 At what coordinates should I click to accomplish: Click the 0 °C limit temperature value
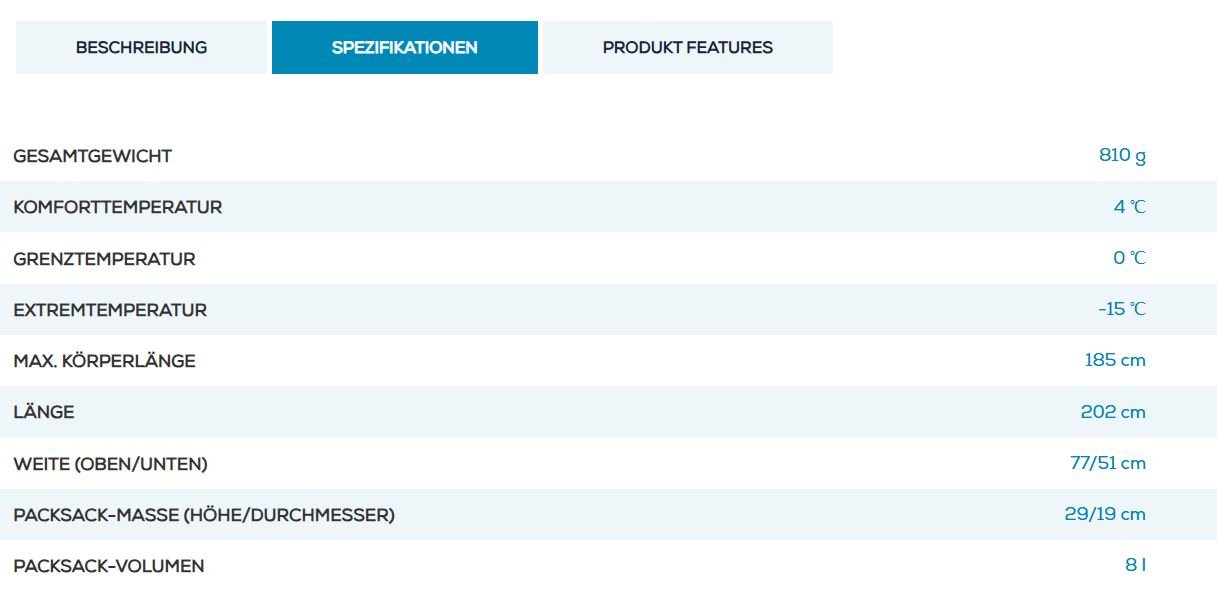1130,258
